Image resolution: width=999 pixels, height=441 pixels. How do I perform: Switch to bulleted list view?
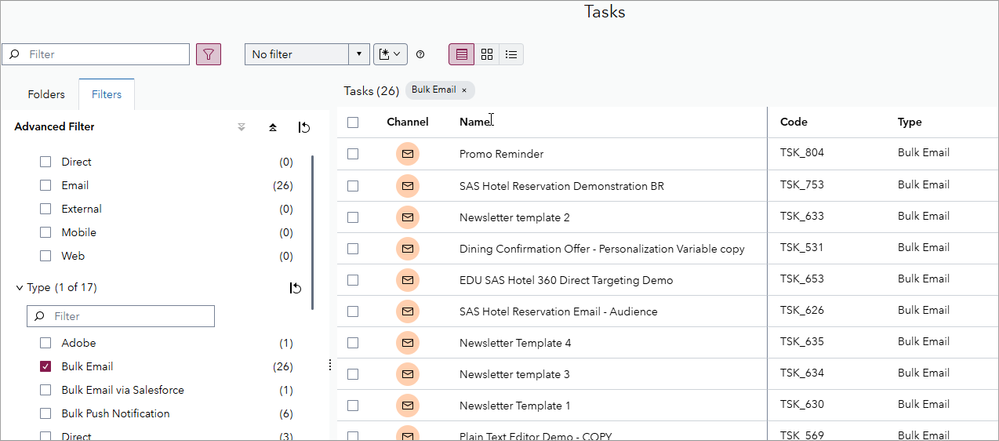[x=511, y=54]
